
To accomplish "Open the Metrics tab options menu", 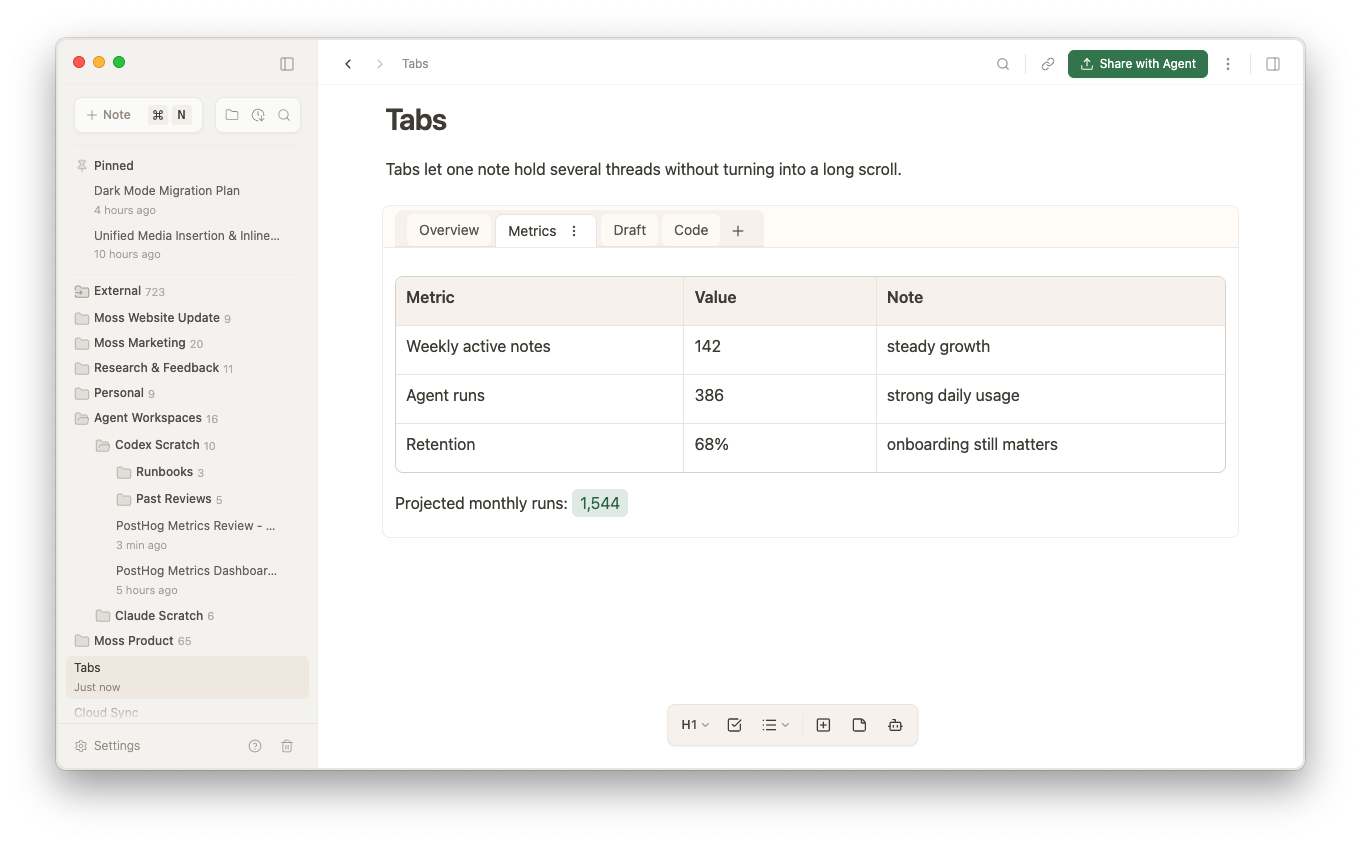I will 574,230.
